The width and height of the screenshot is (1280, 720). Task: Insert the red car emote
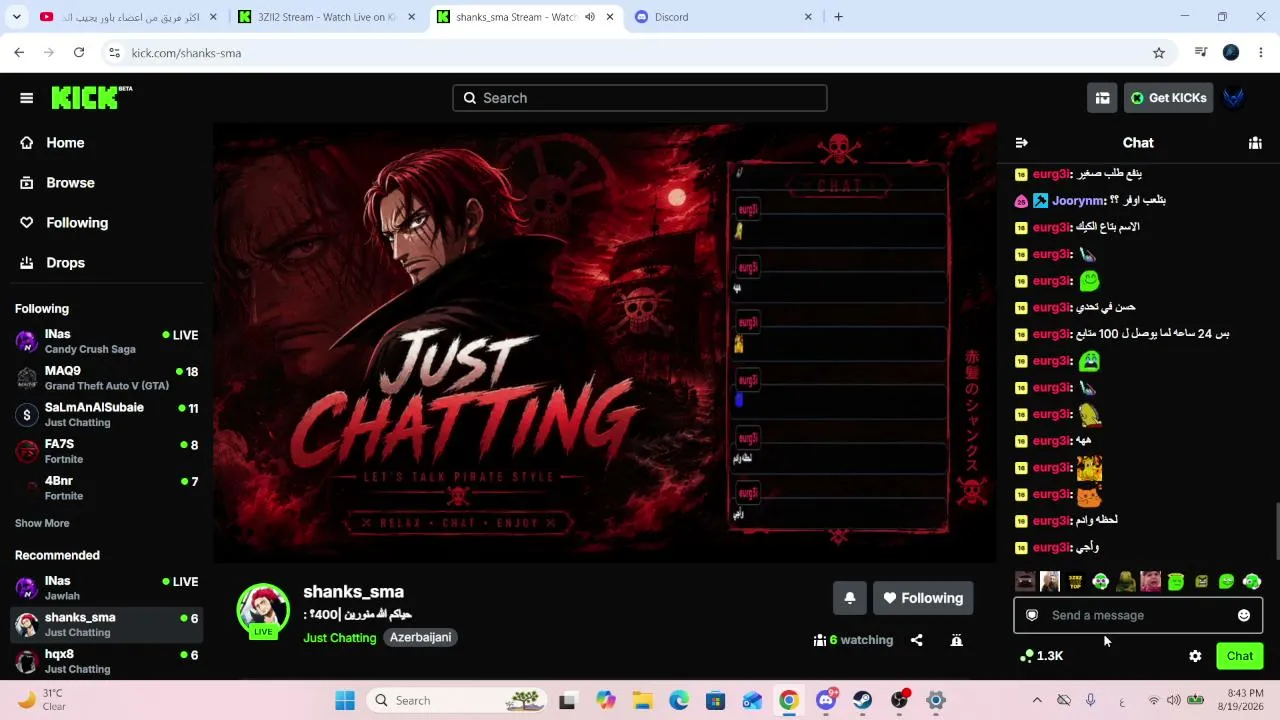(x=1025, y=581)
